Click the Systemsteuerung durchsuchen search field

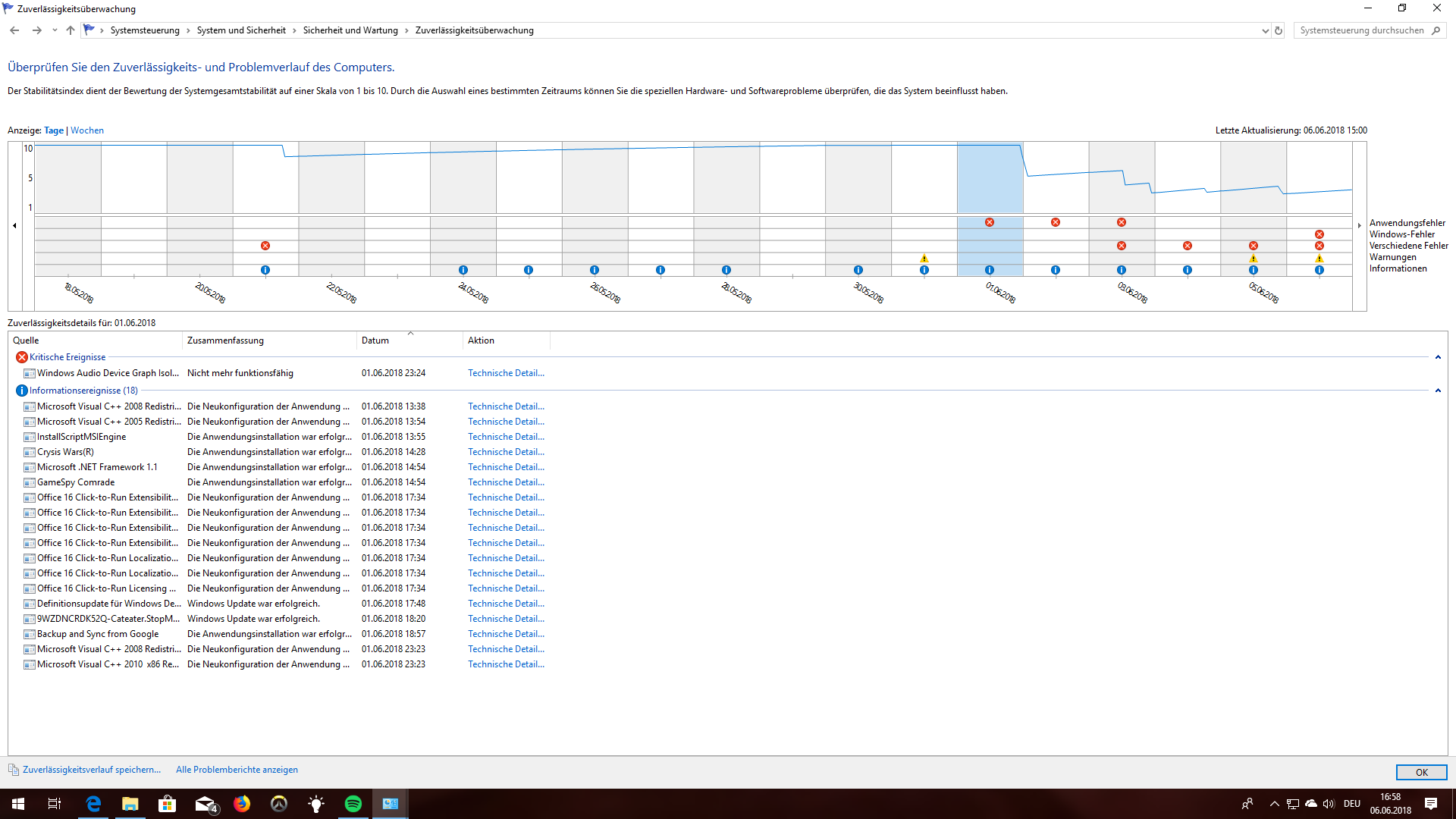(1361, 30)
